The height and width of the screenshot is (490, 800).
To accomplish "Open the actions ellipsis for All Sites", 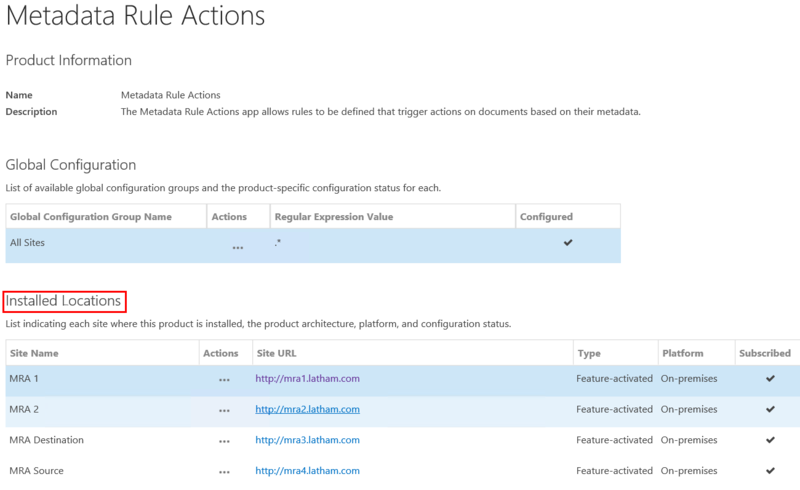I will click(x=237, y=247).
